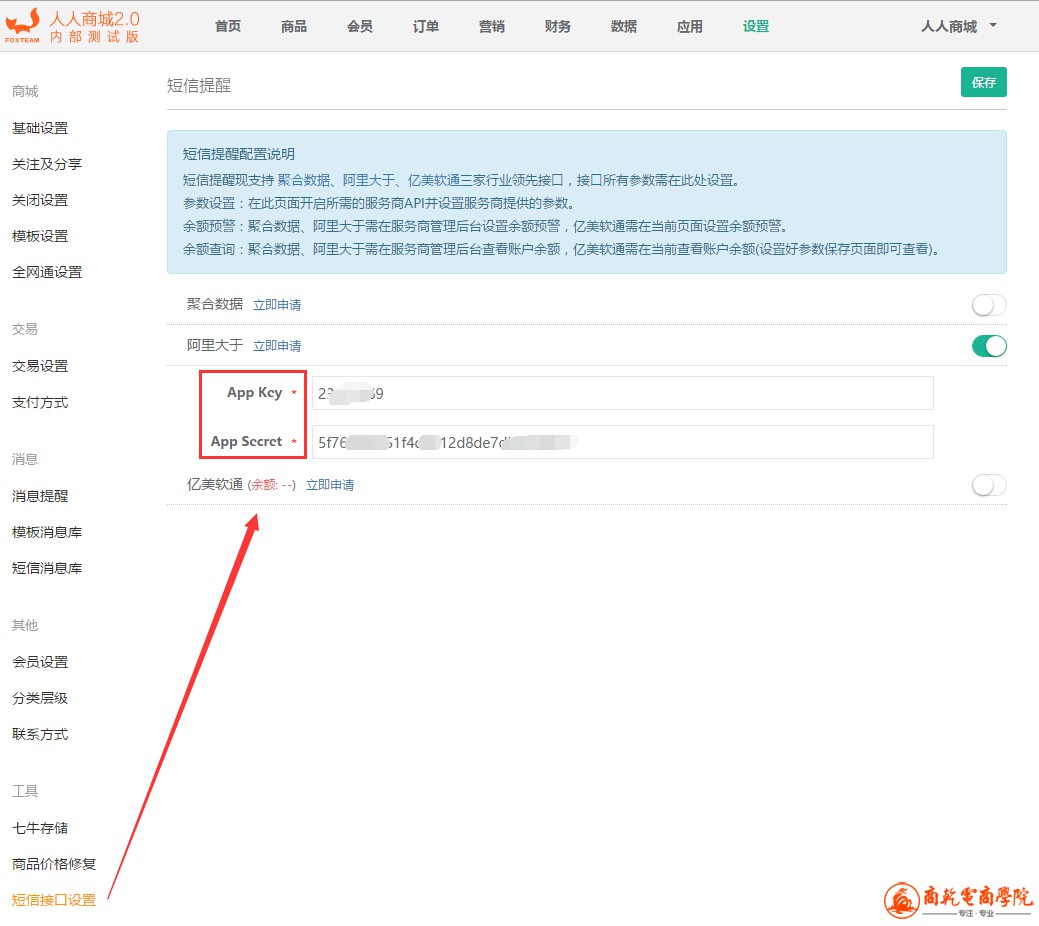Select the 营销 menu item
Image resolution: width=1039 pixels, height=926 pixels.
click(x=492, y=27)
